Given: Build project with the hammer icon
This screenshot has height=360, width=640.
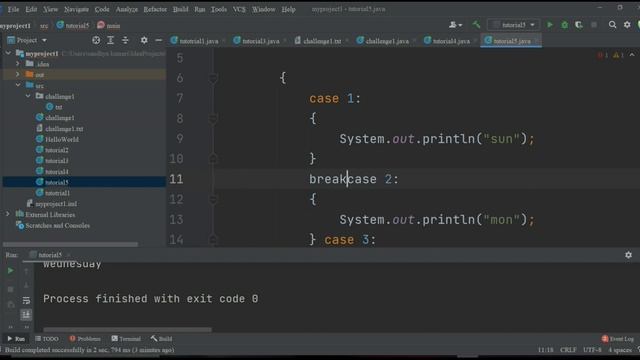Looking at the screenshot, I should point(476,25).
